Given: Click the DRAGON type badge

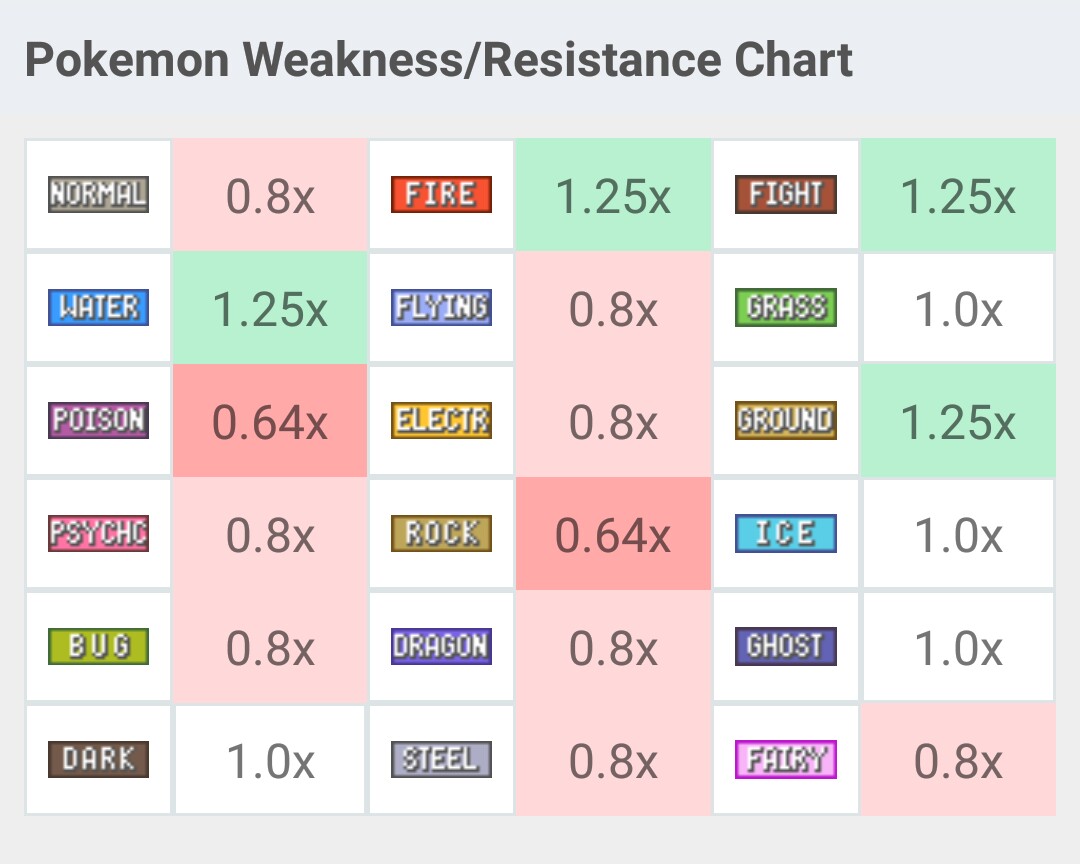Looking at the screenshot, I should pos(441,646).
